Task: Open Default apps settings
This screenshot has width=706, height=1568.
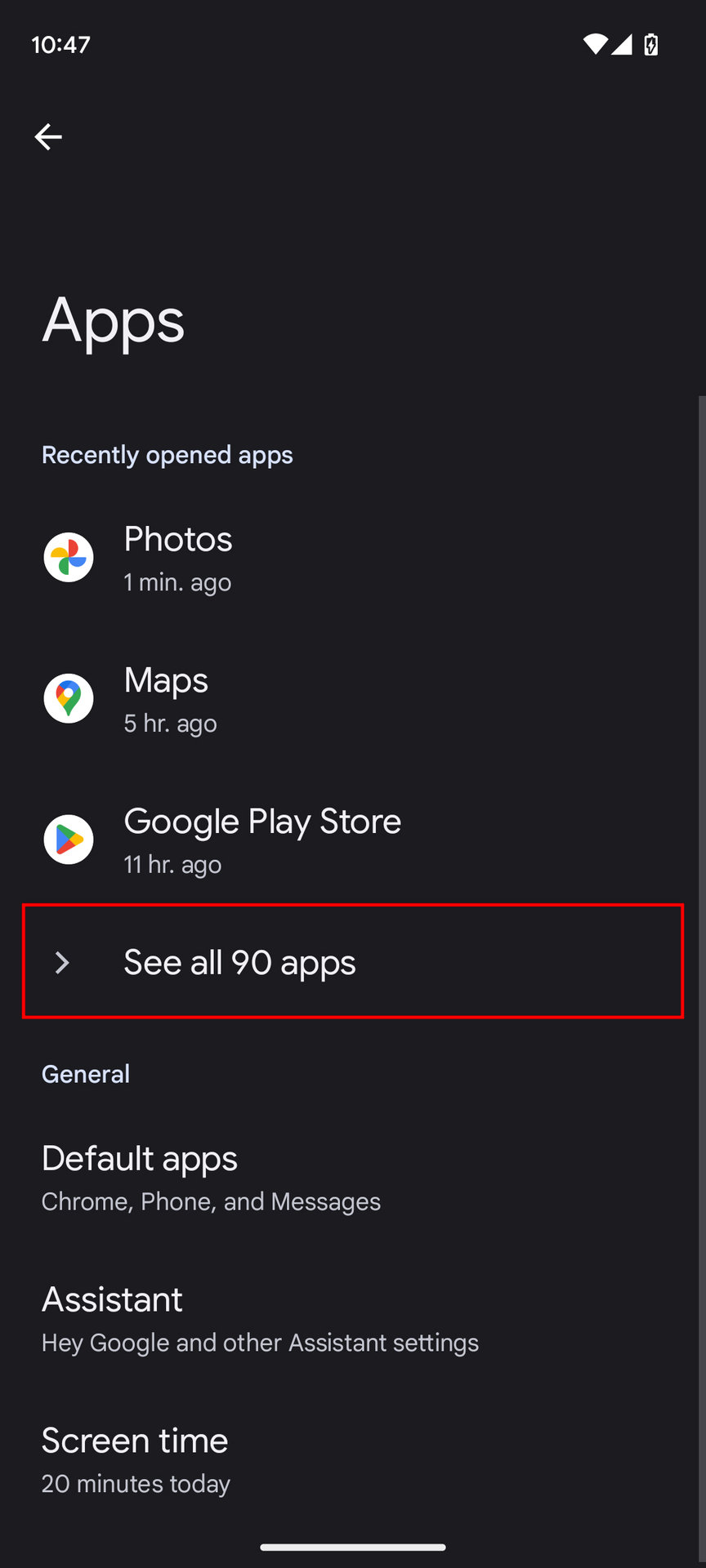Action: tap(140, 1160)
